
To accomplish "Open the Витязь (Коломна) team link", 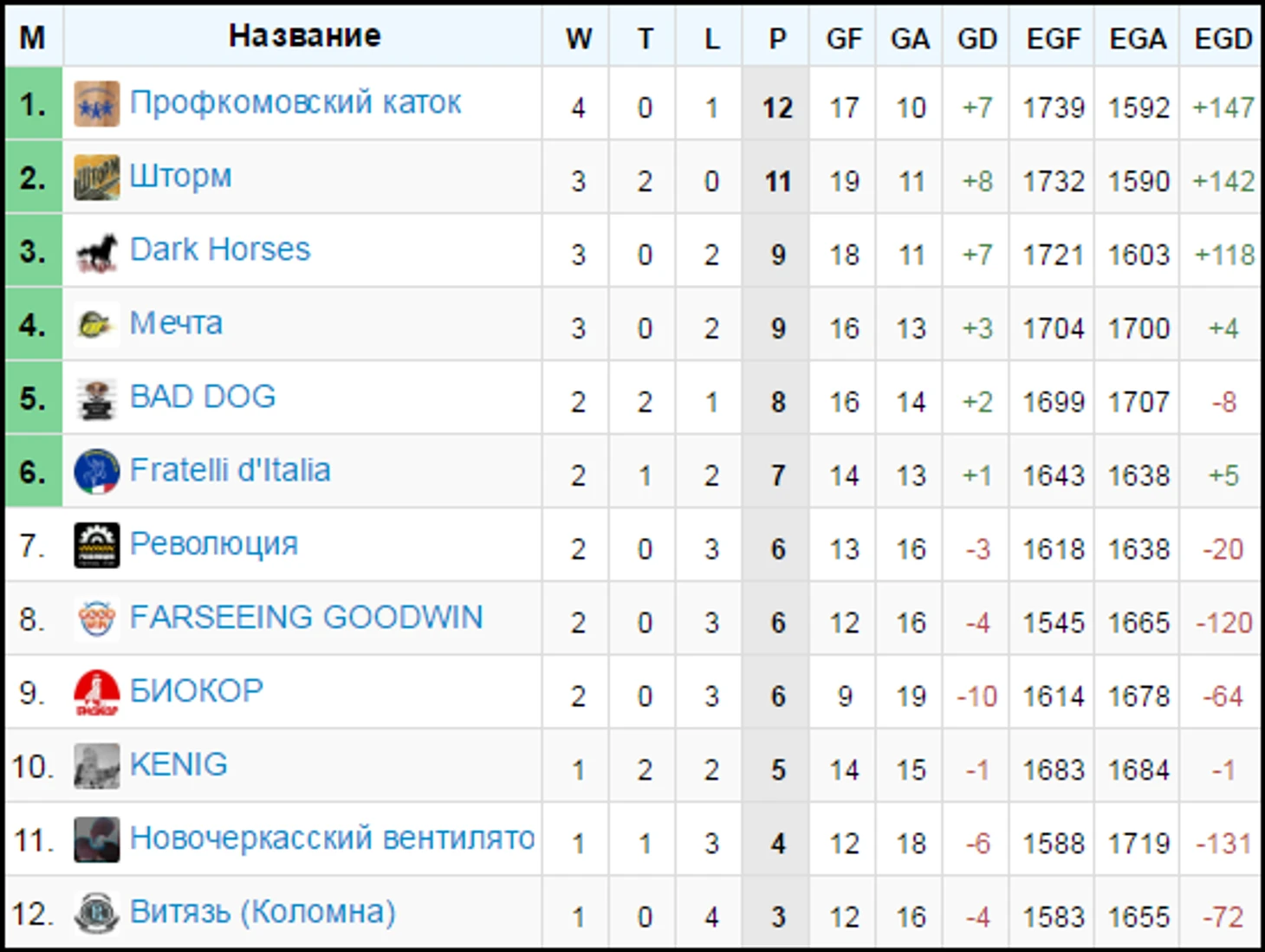I will tap(263, 912).
